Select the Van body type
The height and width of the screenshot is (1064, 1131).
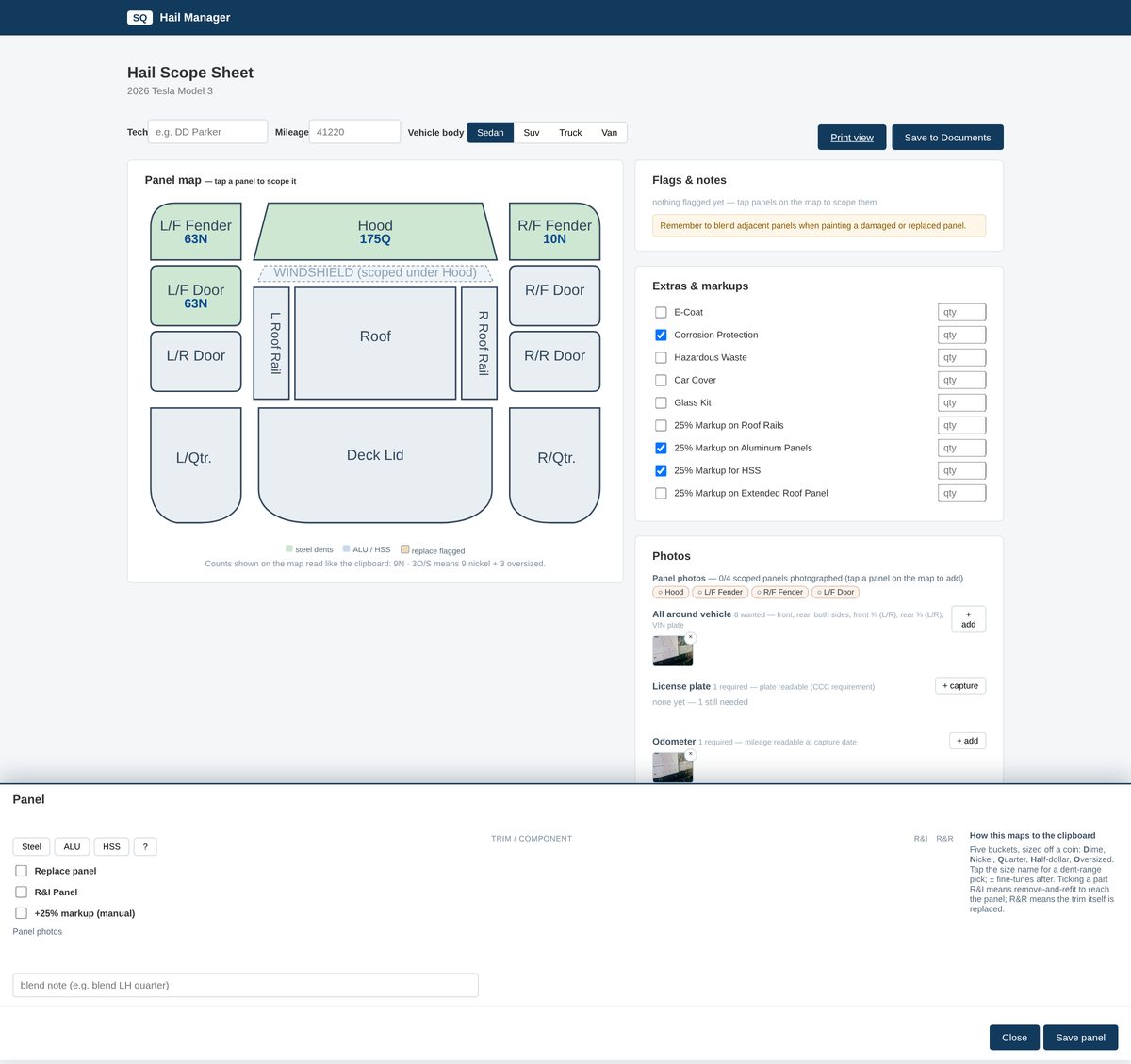click(x=610, y=133)
